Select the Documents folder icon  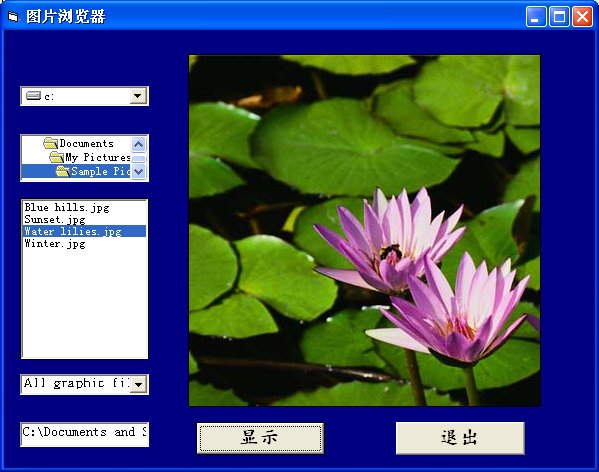(51, 144)
